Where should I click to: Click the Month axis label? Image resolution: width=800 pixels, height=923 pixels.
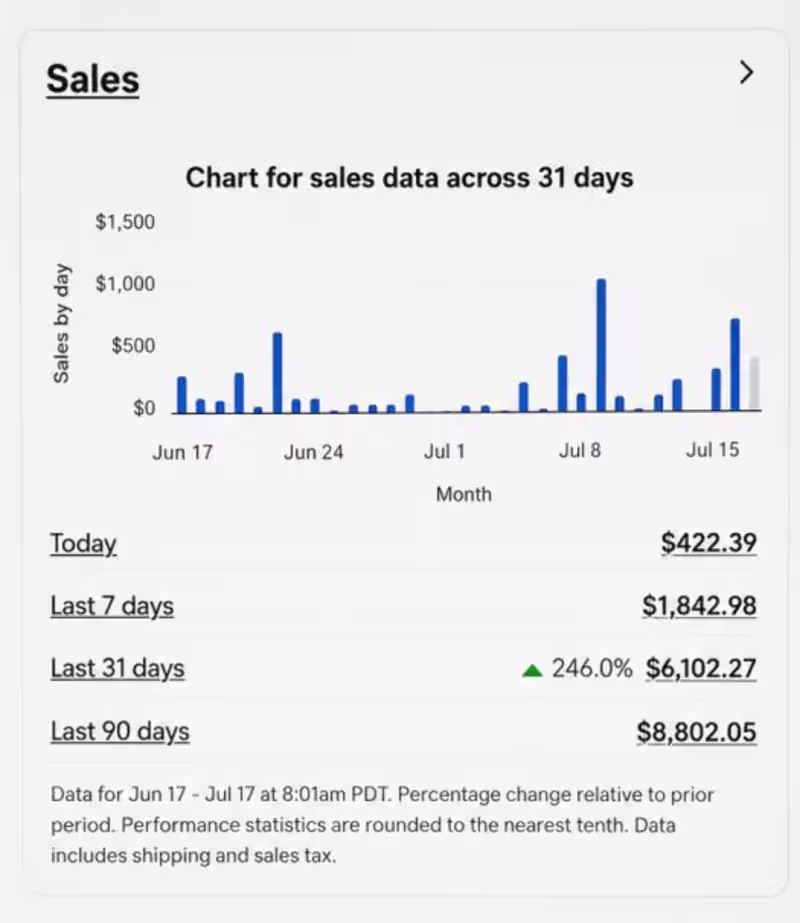click(x=463, y=494)
